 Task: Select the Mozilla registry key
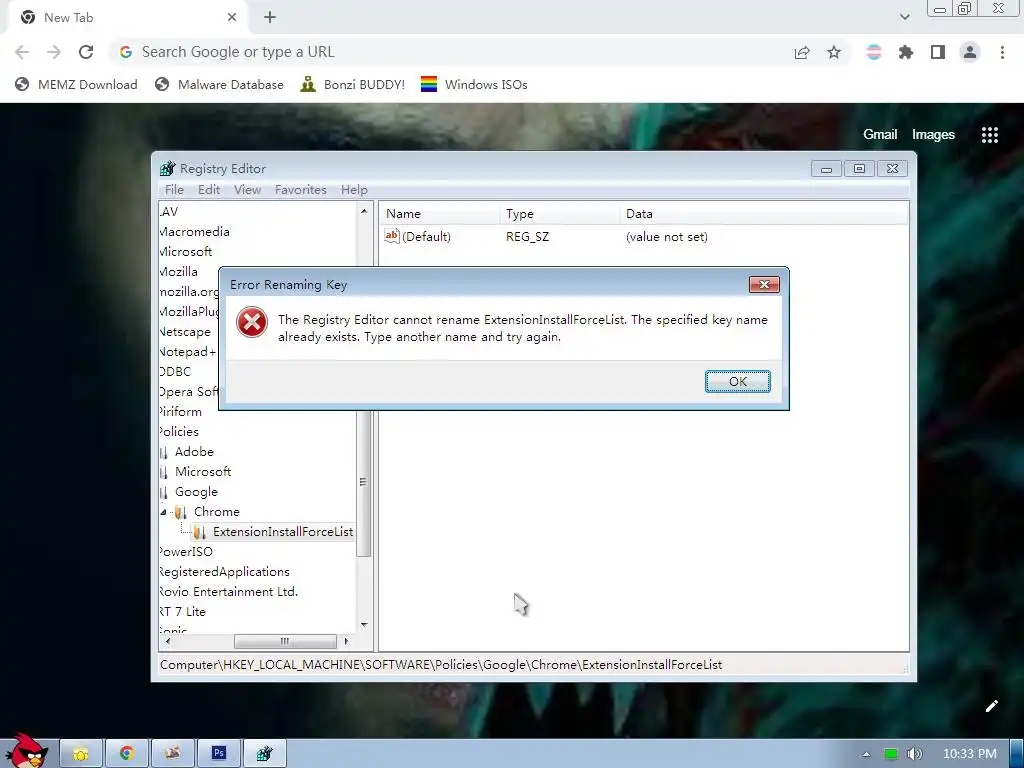[178, 272]
